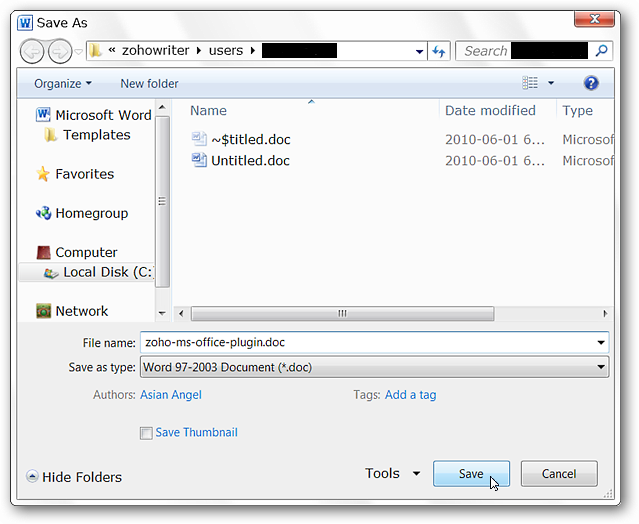The image size is (639, 524).
Task: Click the Save button
Action: pyautogui.click(x=471, y=473)
